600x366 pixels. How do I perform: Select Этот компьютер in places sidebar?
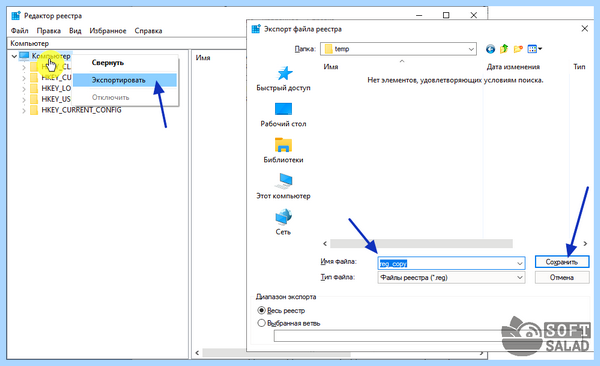click(283, 186)
